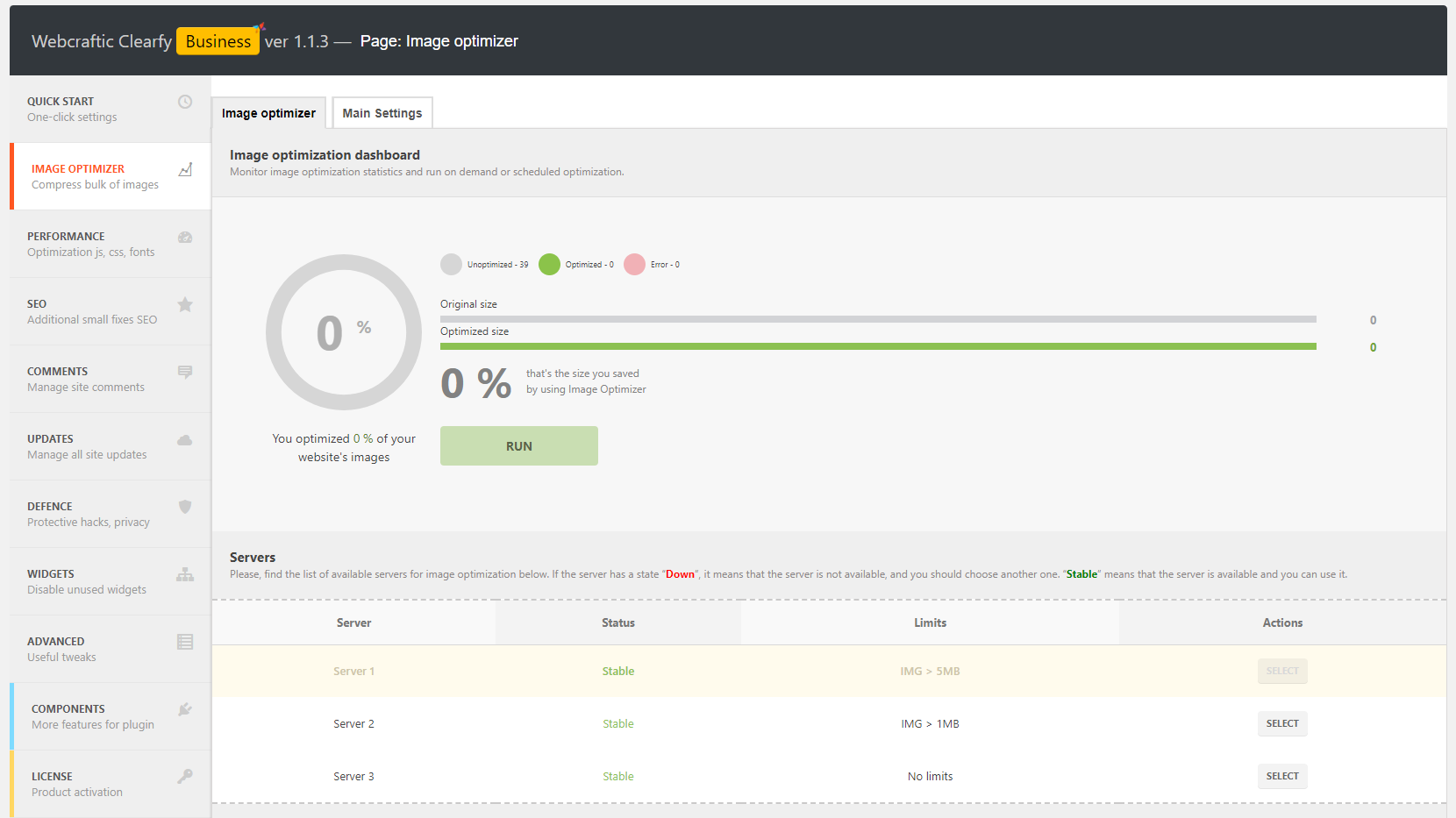
Task: Click the yellow Business badge in header
Action: click(218, 41)
